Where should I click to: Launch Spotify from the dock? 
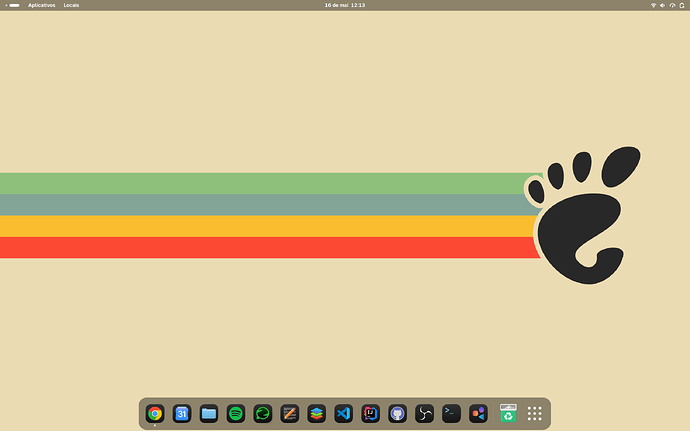point(236,413)
